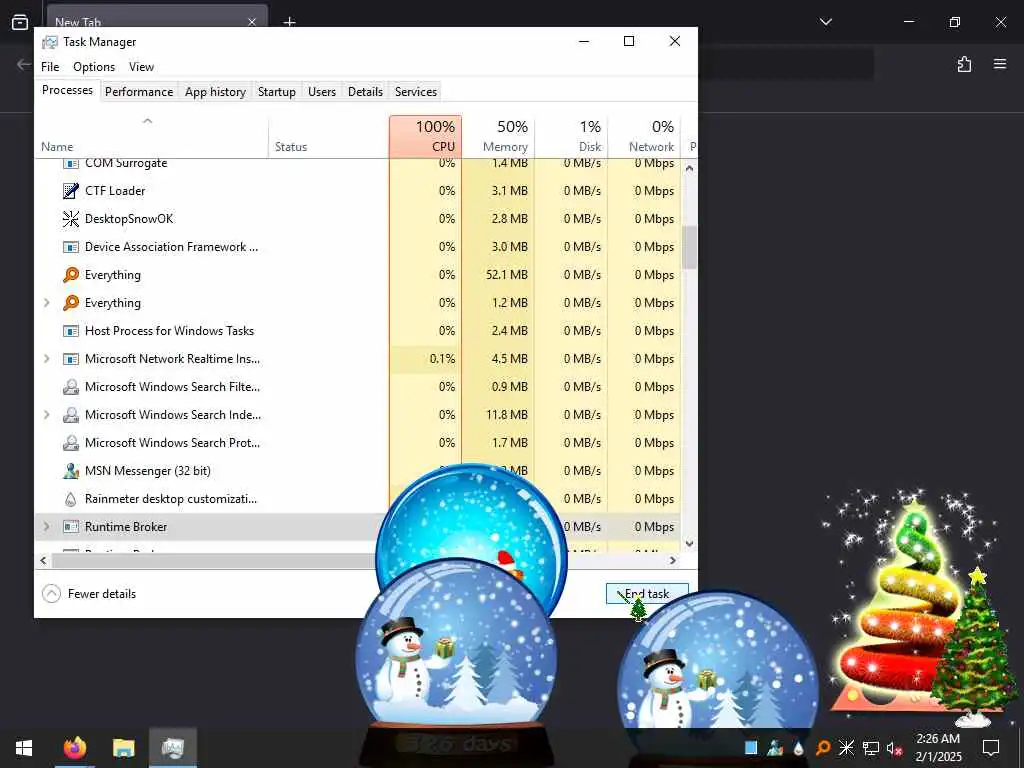Click the taskbar clock showing 2:26 AM
Screen dimensions: 1024x768
click(938, 748)
